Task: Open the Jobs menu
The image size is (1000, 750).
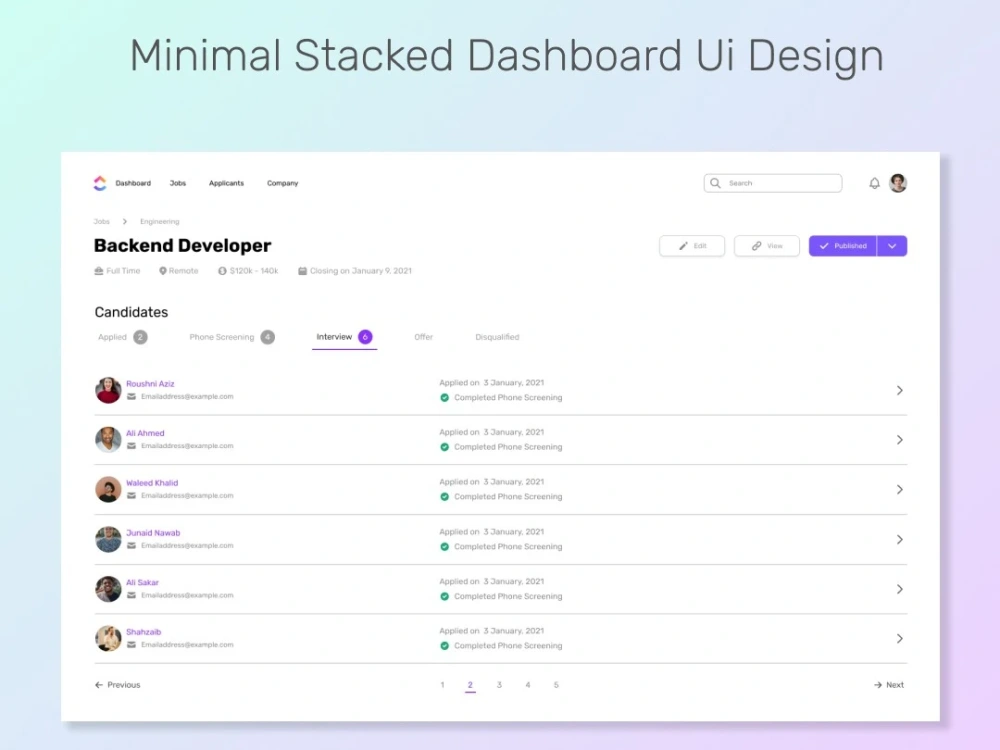Action: pos(178,183)
